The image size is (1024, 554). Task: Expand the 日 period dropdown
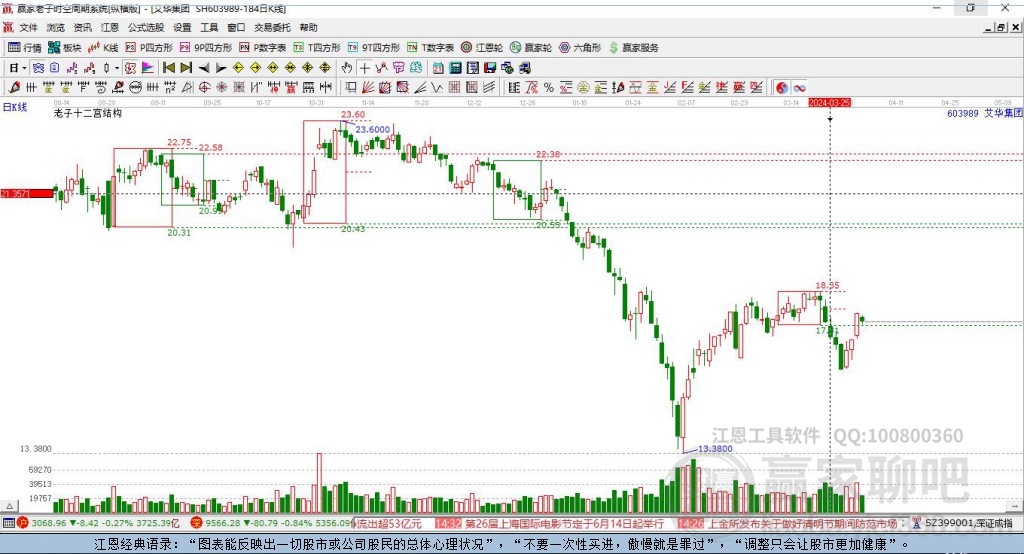pos(24,68)
